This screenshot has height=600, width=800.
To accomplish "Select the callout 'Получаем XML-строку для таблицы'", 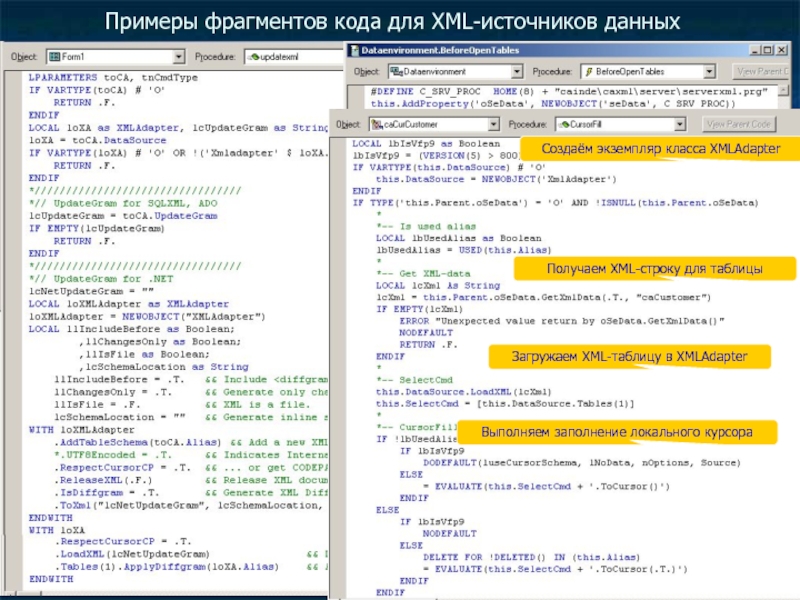I will [x=642, y=270].
